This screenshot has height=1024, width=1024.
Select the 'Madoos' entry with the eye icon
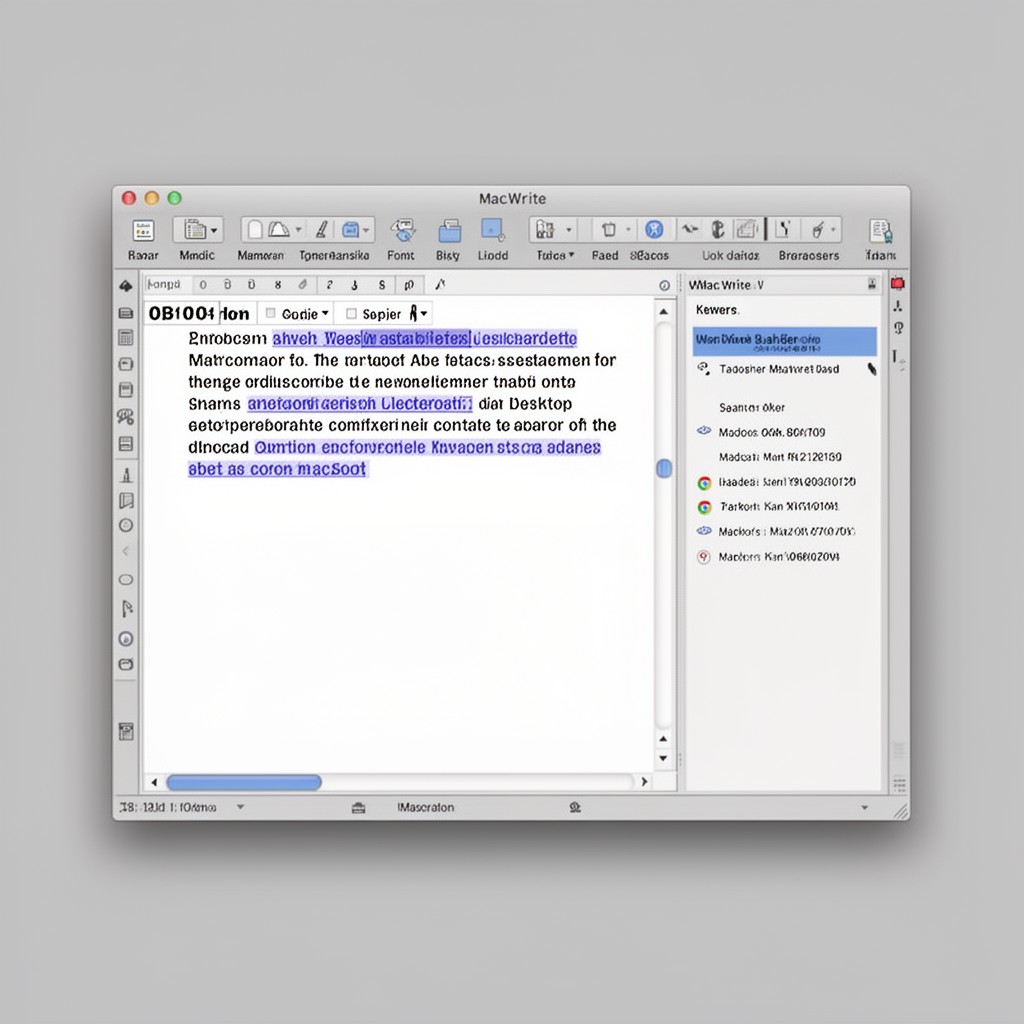[x=772, y=432]
